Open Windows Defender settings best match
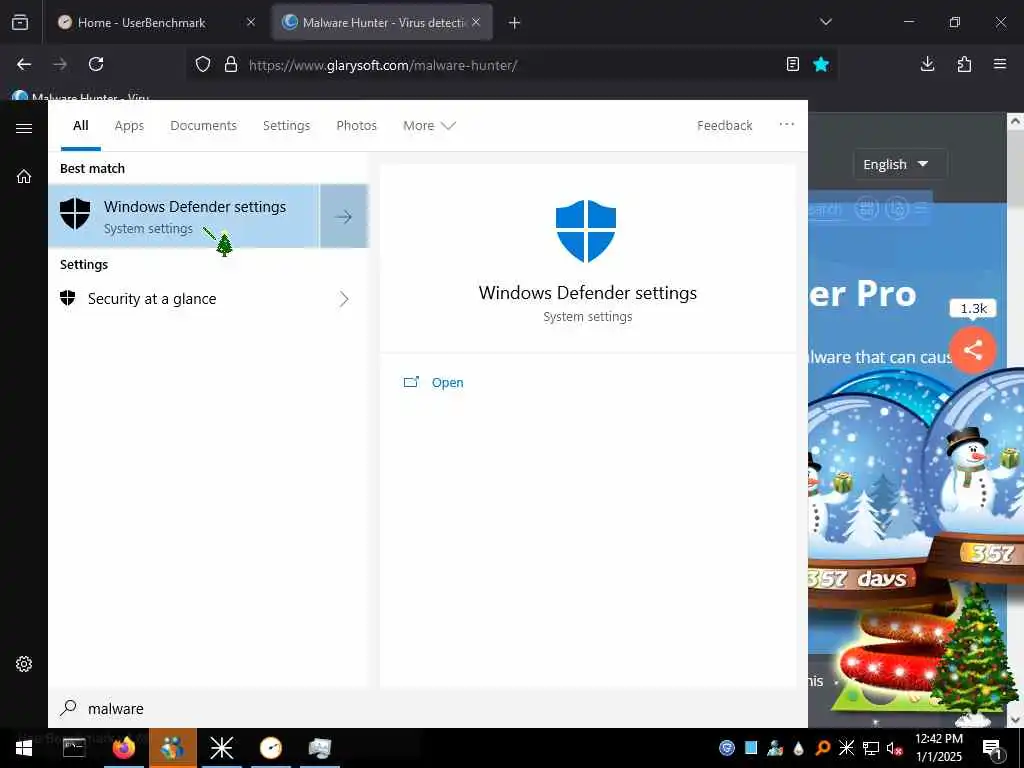 pyautogui.click(x=184, y=216)
